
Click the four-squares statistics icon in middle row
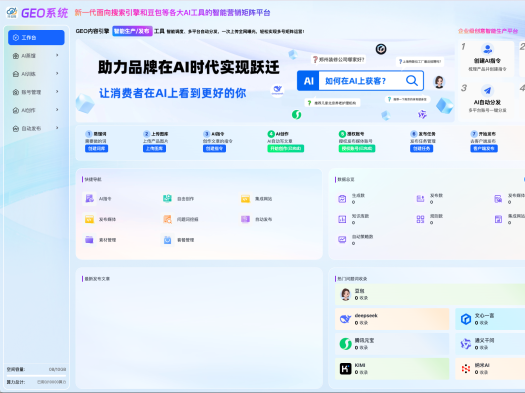click(420, 219)
